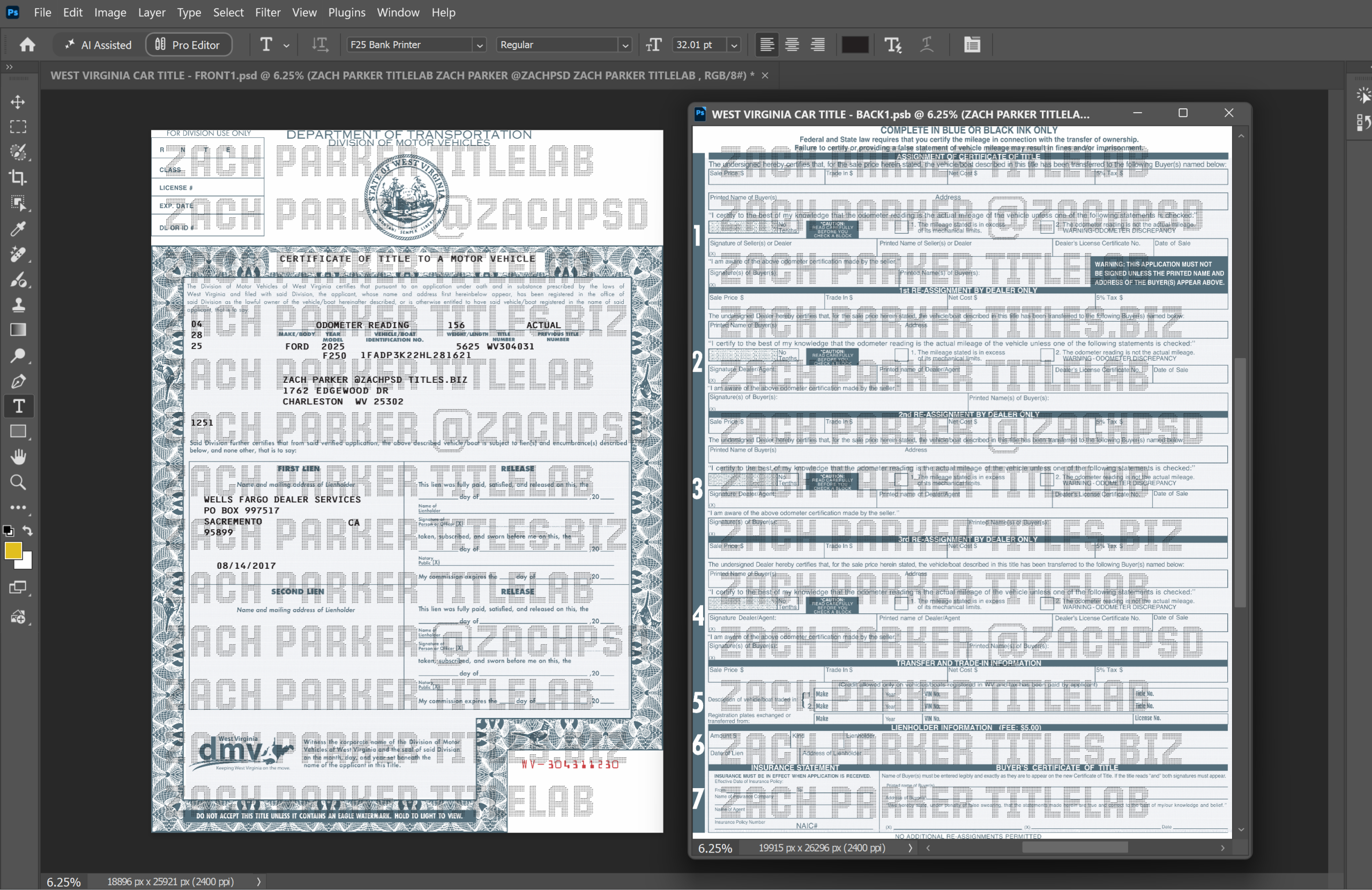The image size is (1372, 890).
Task: Click the vertical scrollbar in BACK1.psb window
Action: click(x=1241, y=482)
